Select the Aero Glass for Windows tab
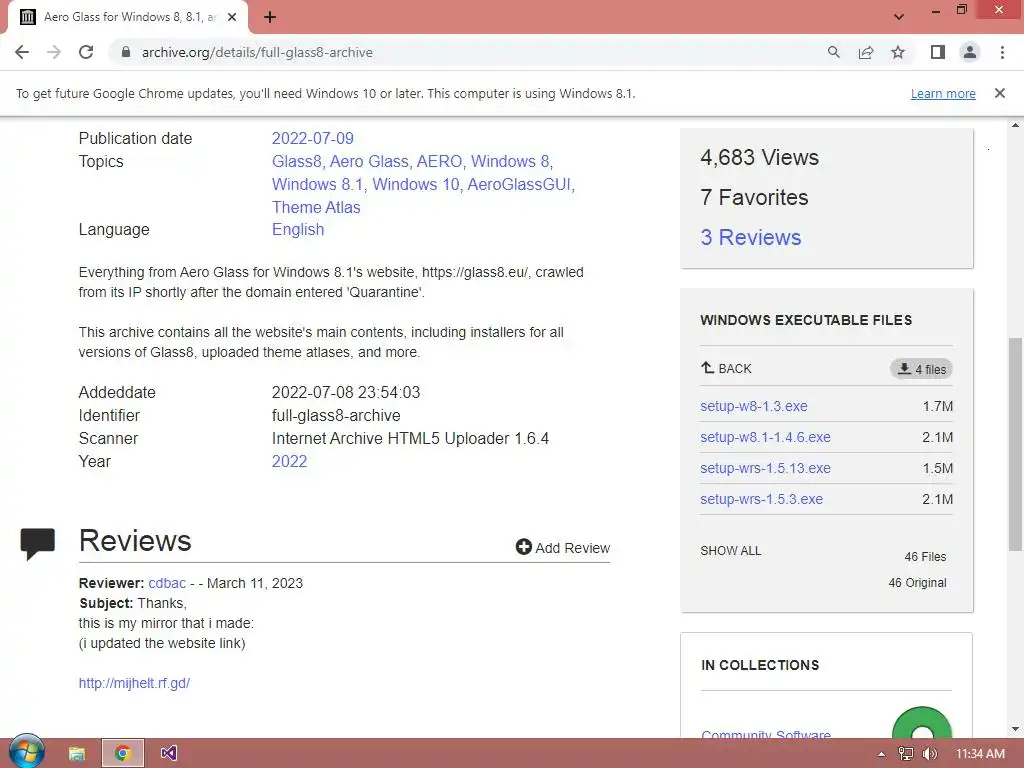 coord(128,17)
